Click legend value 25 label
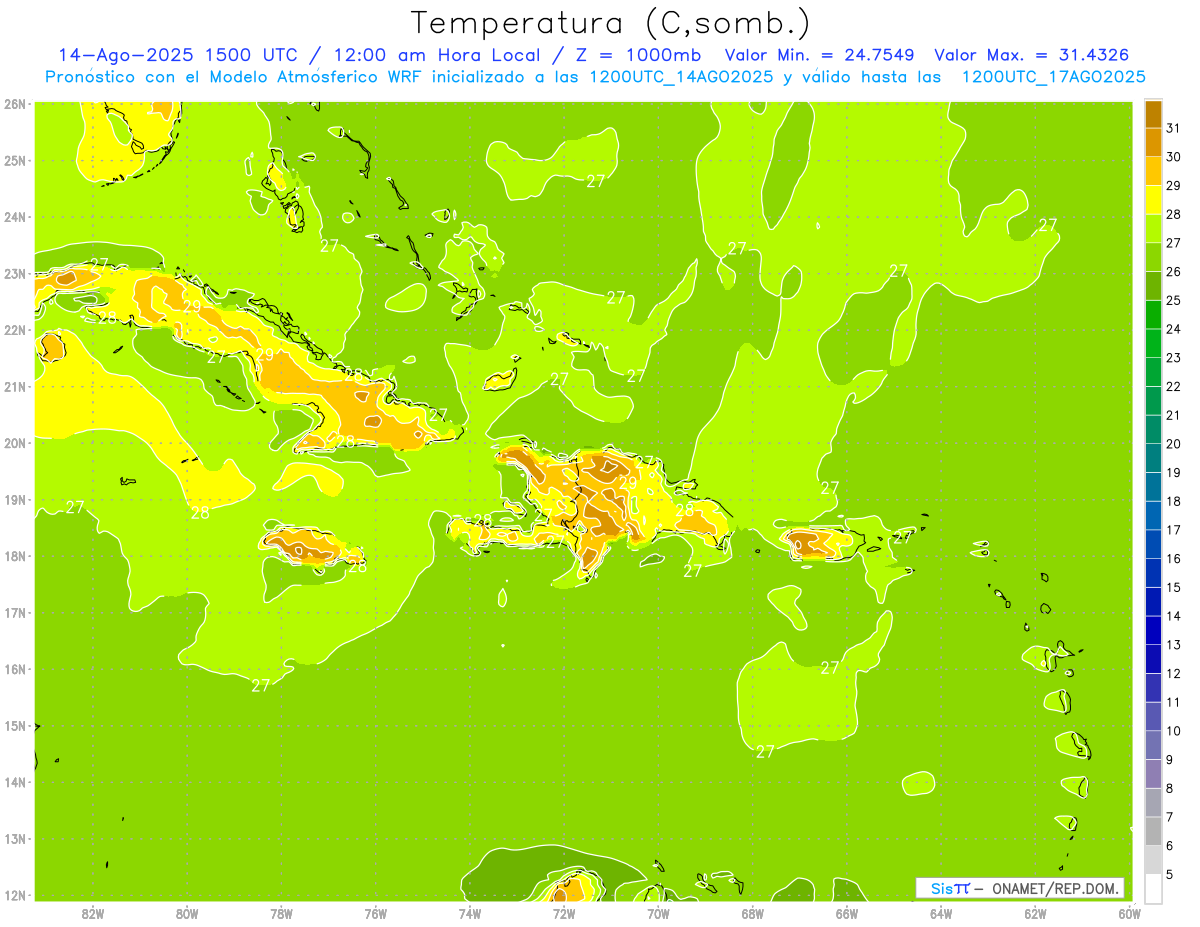The image size is (1200, 927). click(1173, 300)
